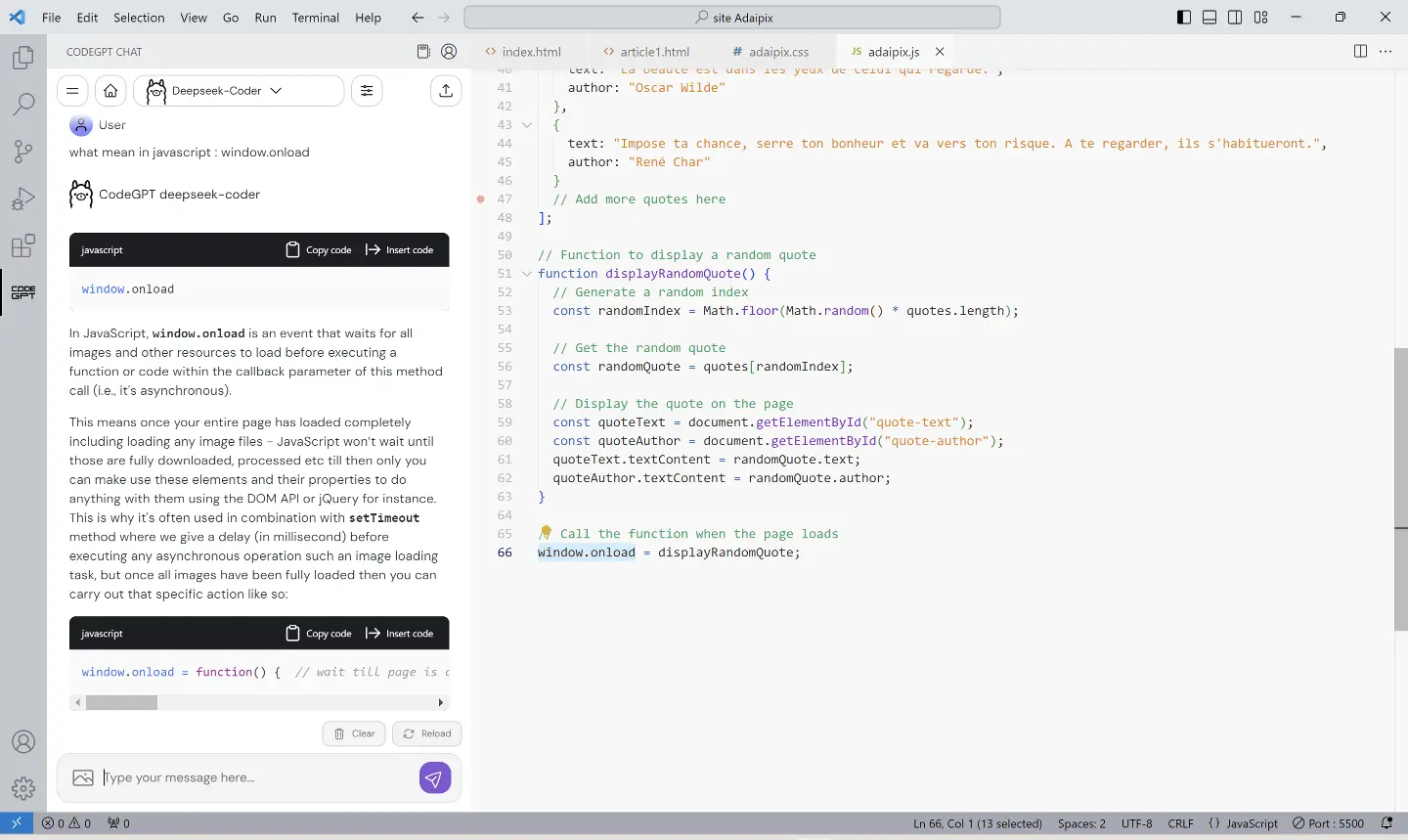This screenshot has height=840, width=1408.
Task: Open Source Control view
Action: (23, 151)
